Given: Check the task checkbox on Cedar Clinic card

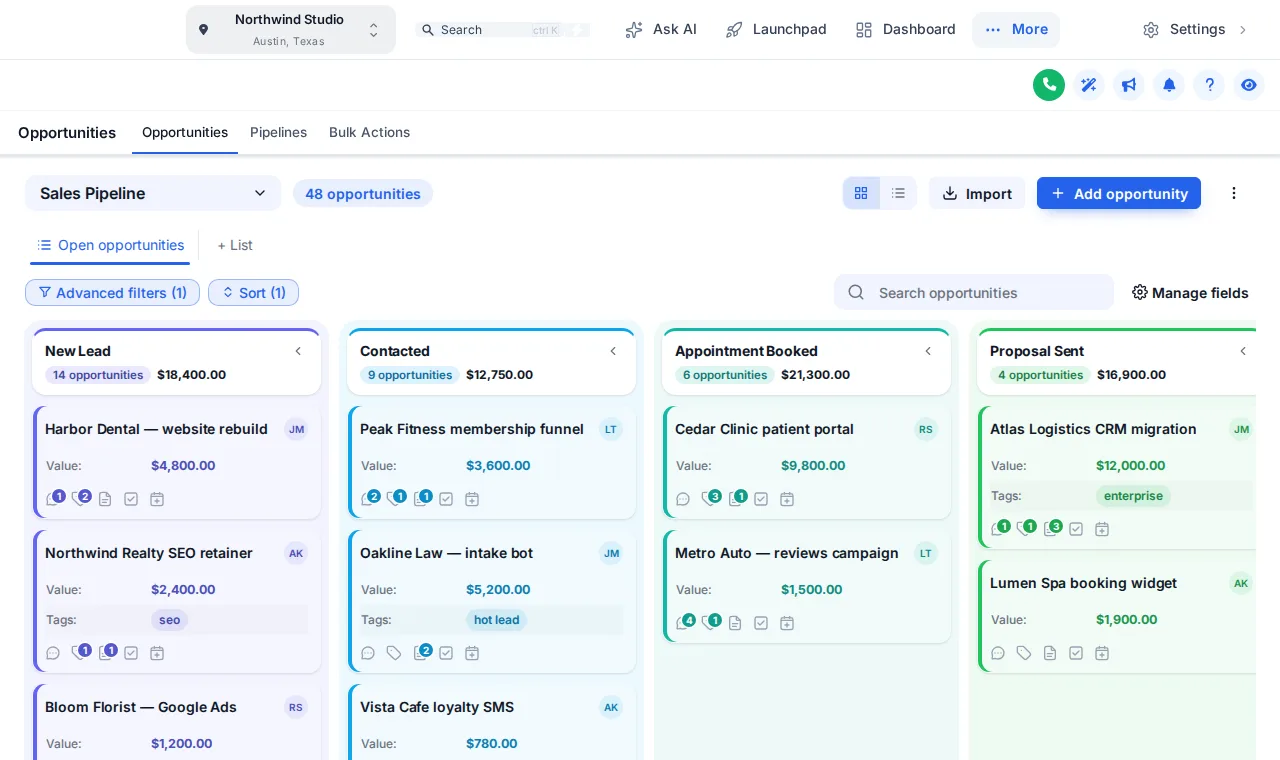Looking at the screenshot, I should pos(761,499).
